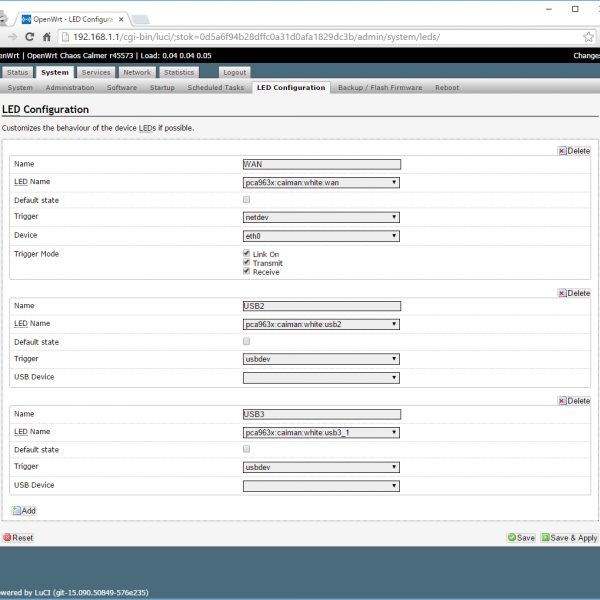
Task: Open USB2 LED Name dropdown
Action: tap(321, 324)
